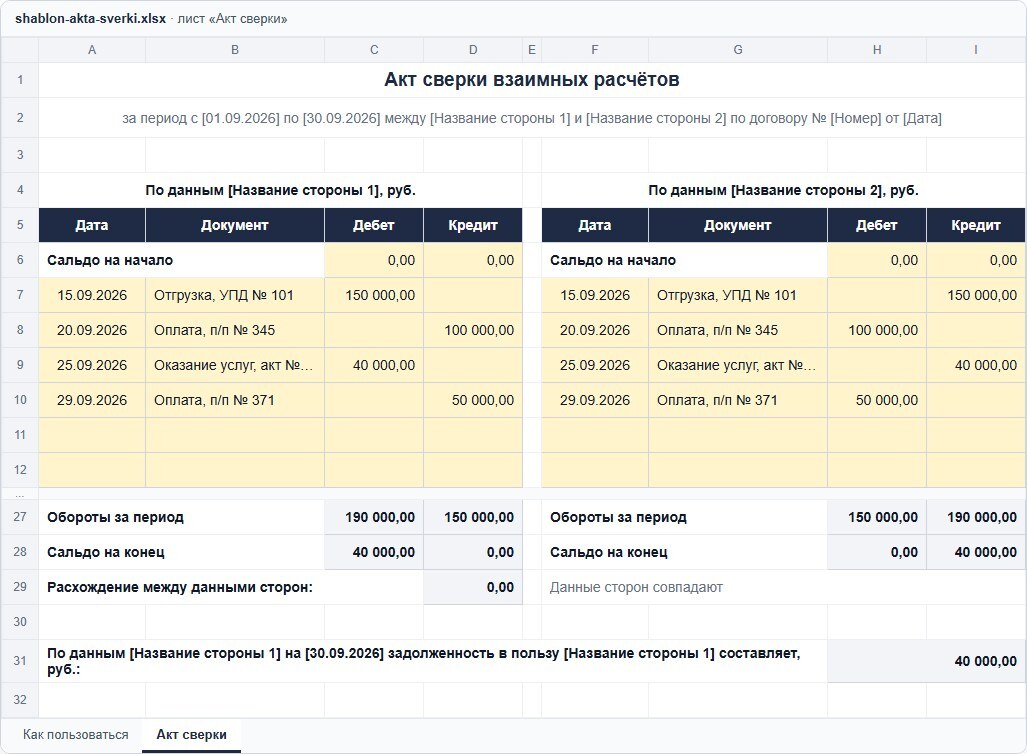This screenshot has height=754, width=1027.
Task: Click the "Расхождение между данными сторон:" label
Action: coord(180,588)
